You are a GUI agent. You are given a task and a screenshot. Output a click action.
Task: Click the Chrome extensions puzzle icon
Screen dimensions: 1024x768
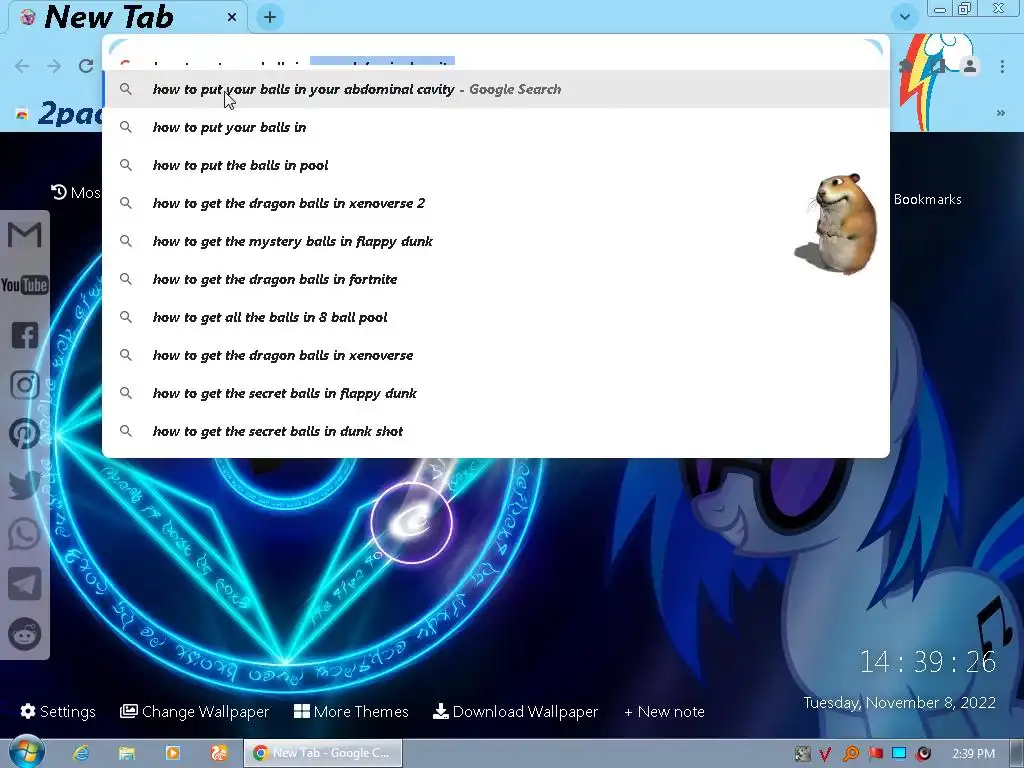coord(905,66)
